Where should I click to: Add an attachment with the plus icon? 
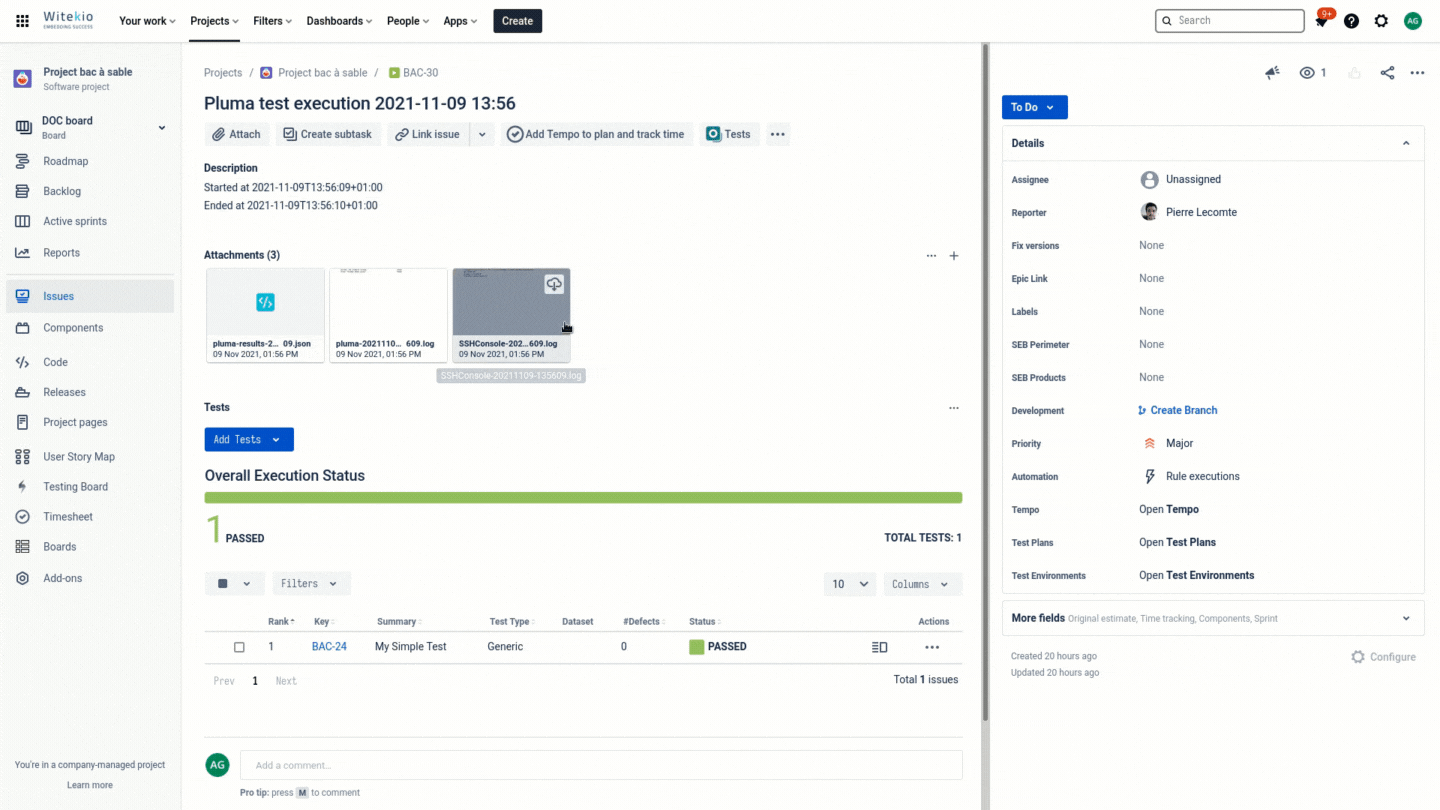954,256
